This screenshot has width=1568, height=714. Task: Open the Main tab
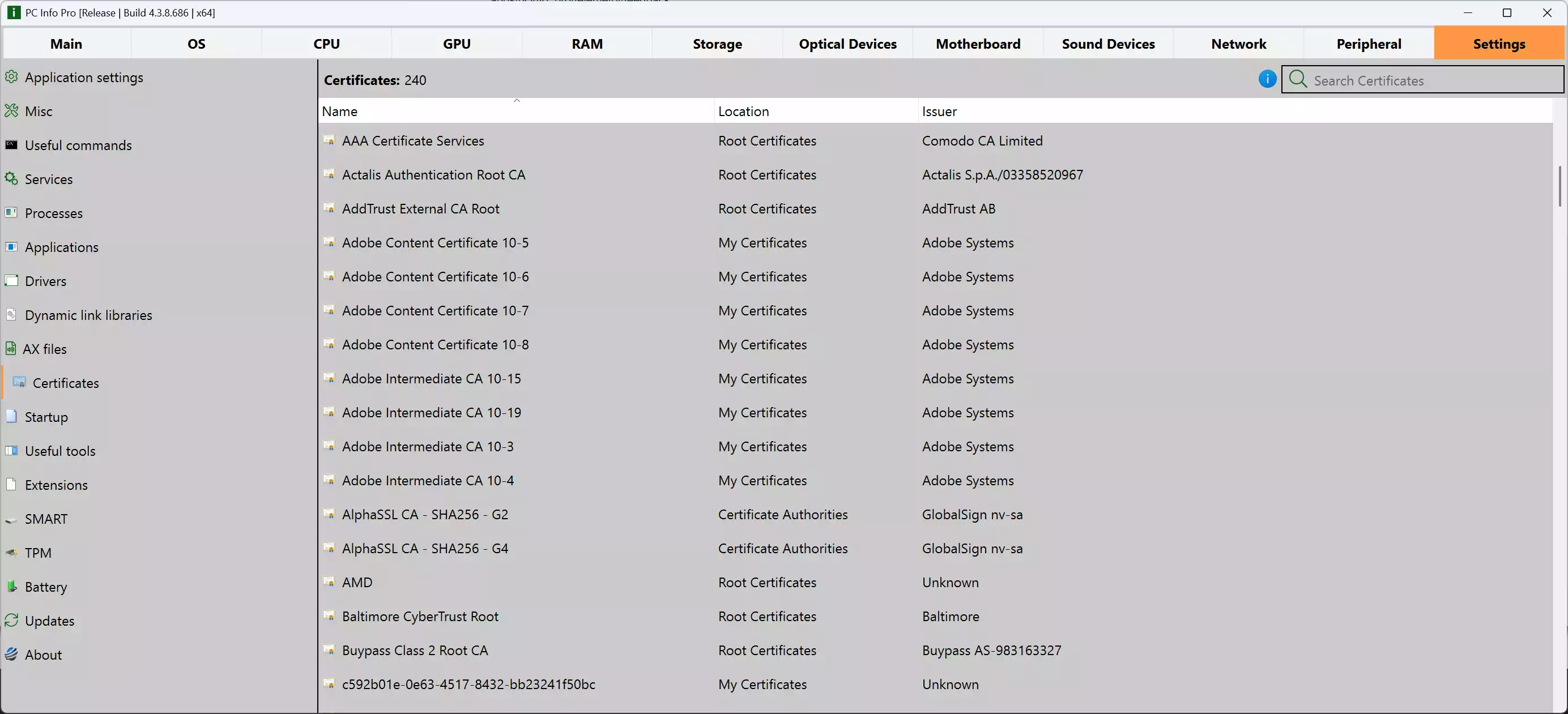pos(66,43)
